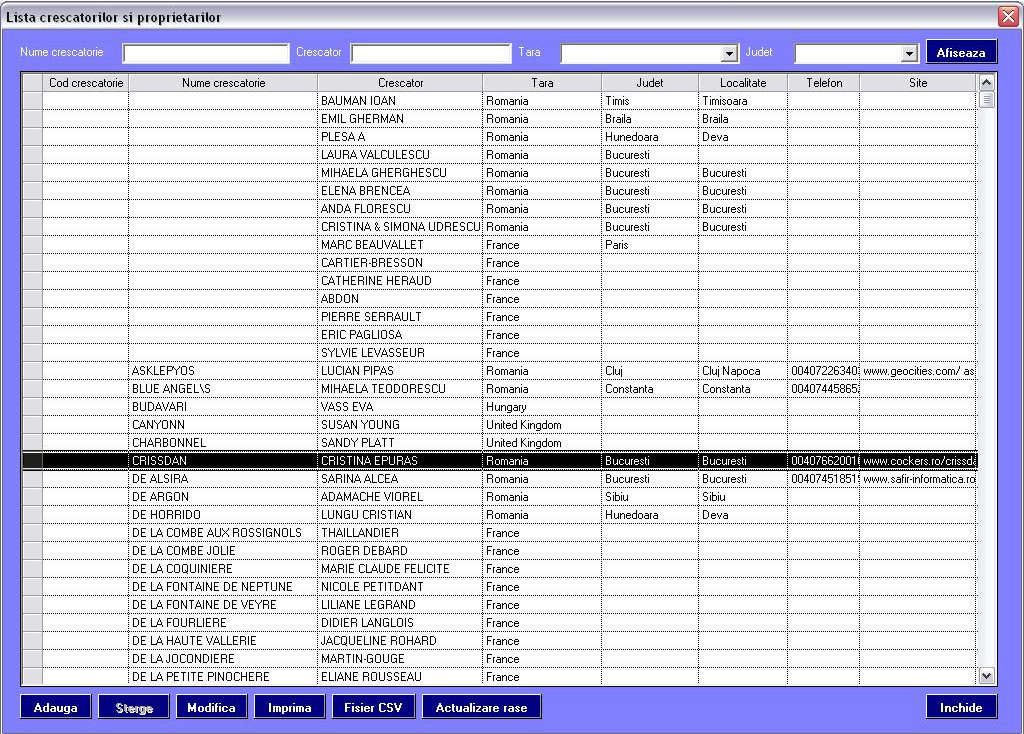Export with the Fisier CSV button
The width and height of the screenshot is (1024, 734).
[374, 707]
